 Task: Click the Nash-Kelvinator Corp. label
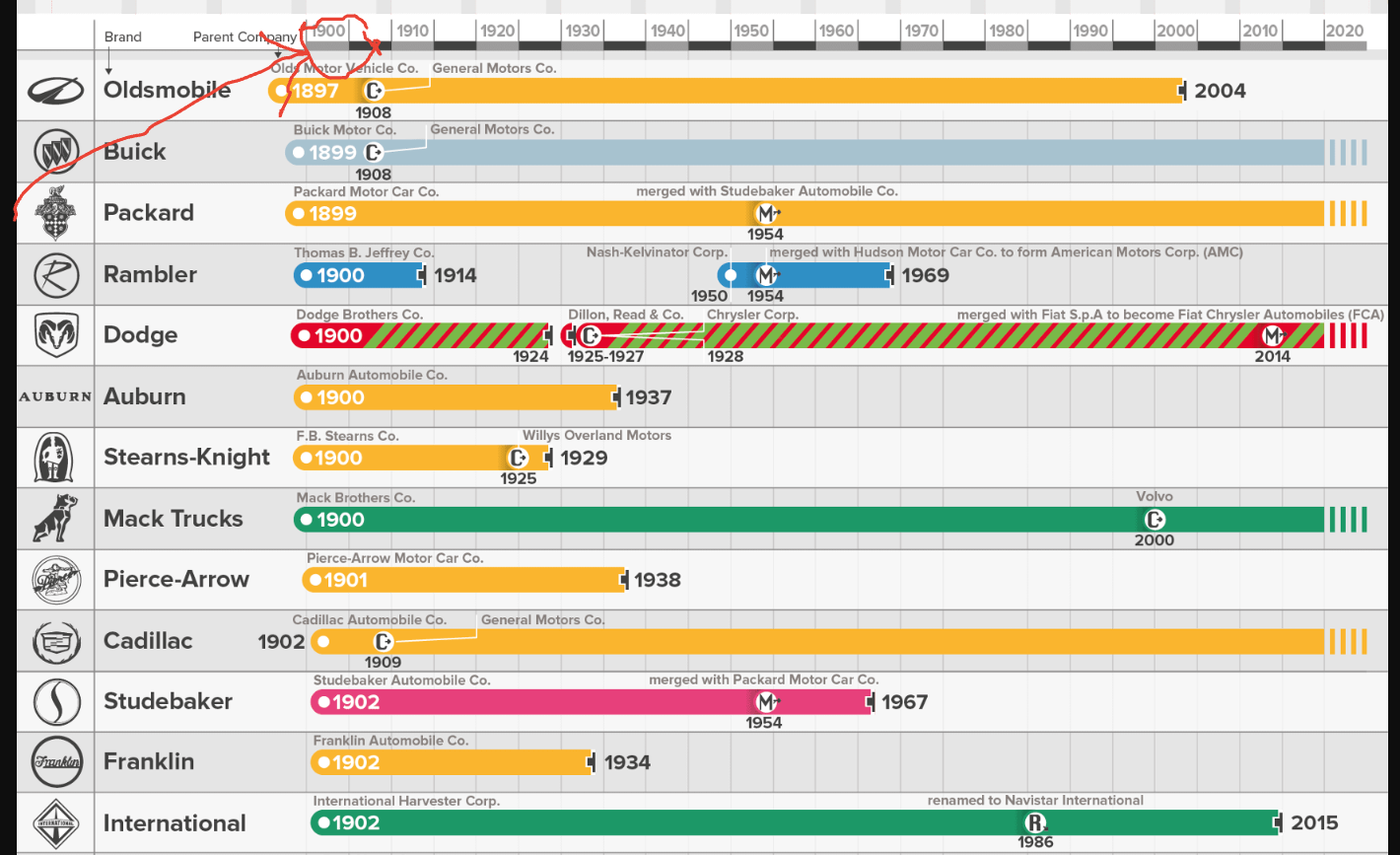pos(657,252)
